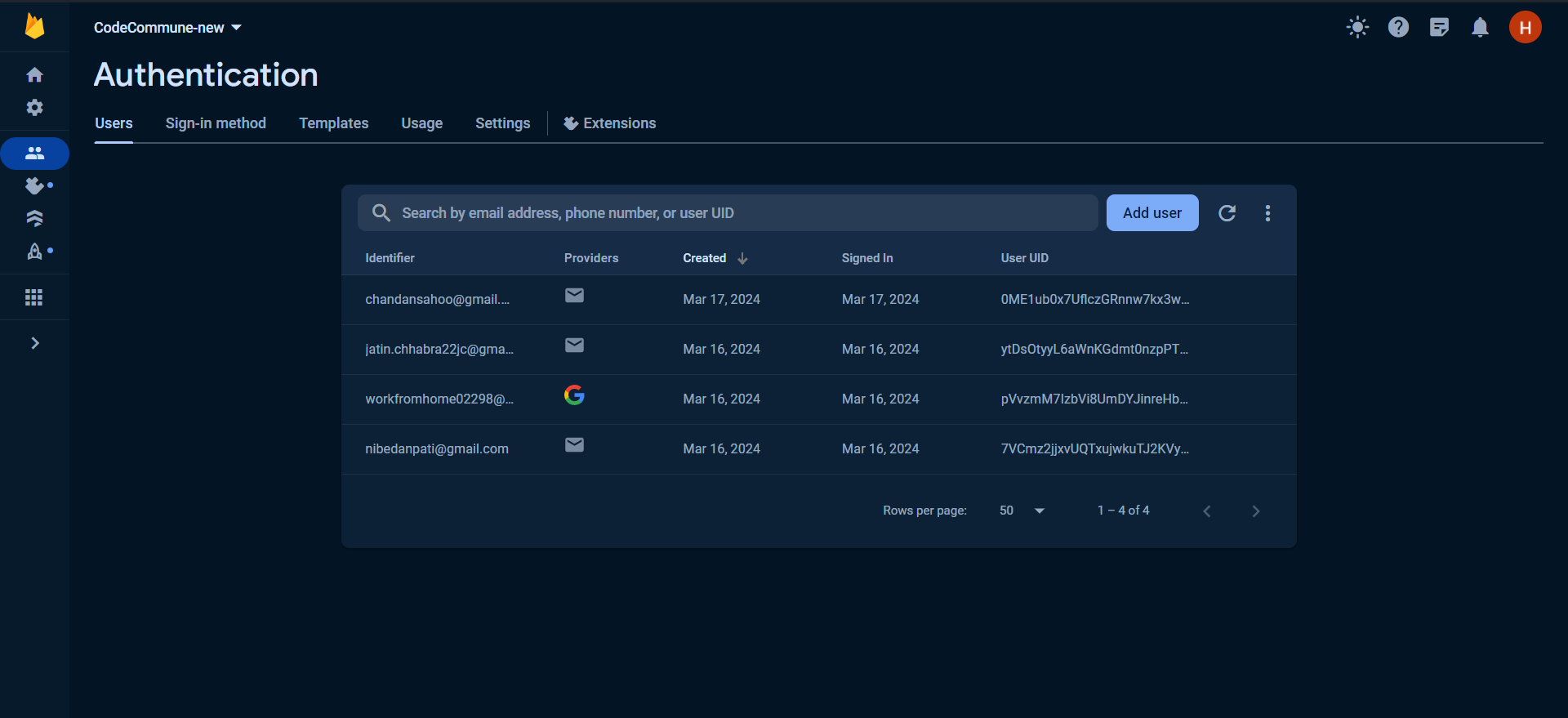
Task: Go to Project Overview home icon
Action: click(x=34, y=75)
